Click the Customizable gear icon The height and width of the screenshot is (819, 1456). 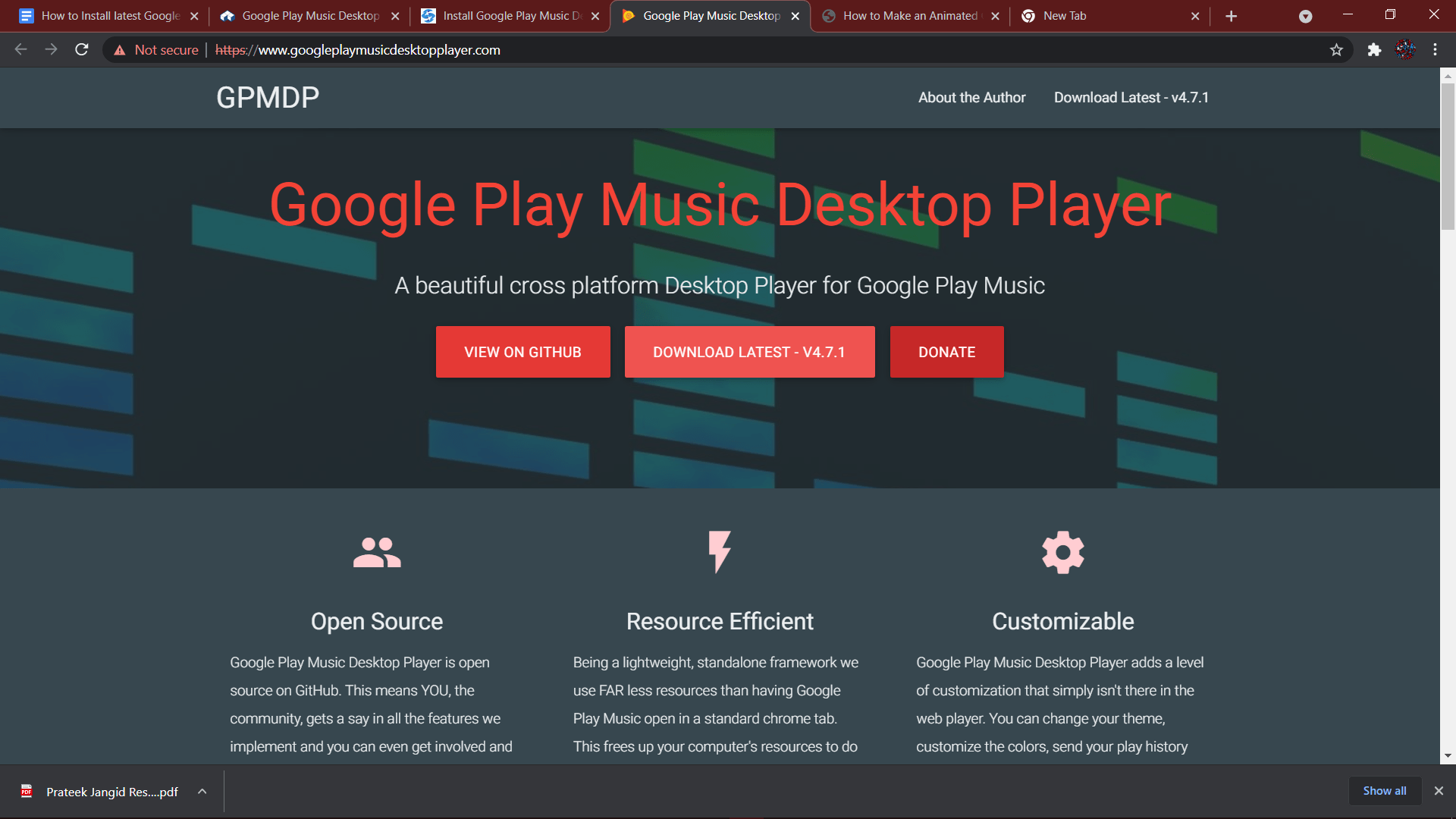coord(1062,552)
